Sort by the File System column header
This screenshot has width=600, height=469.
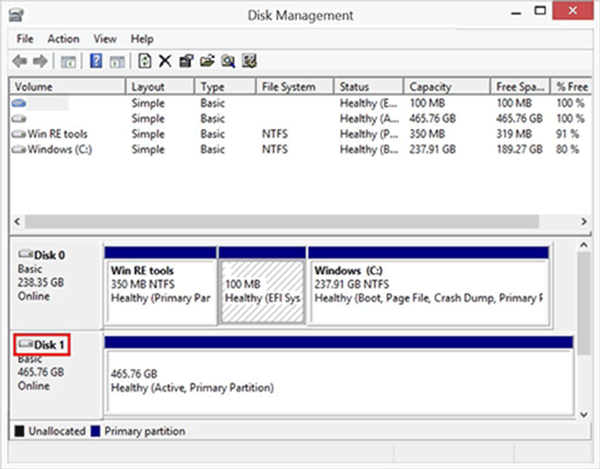[x=295, y=87]
